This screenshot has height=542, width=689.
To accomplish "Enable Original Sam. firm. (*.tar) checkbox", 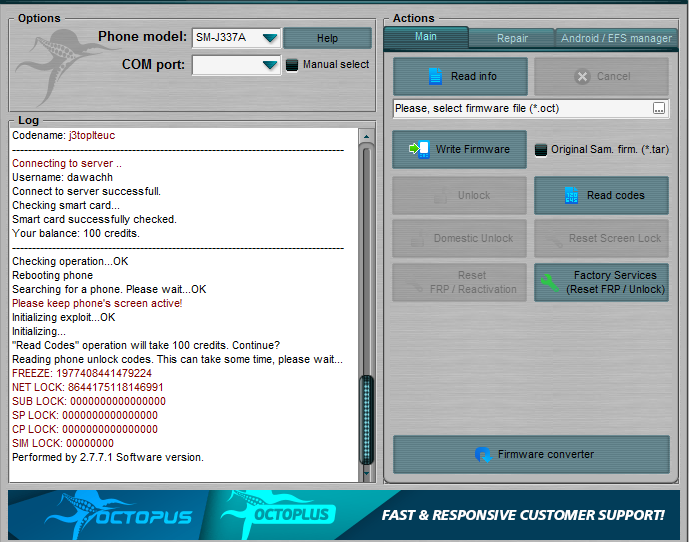I will [540, 150].
